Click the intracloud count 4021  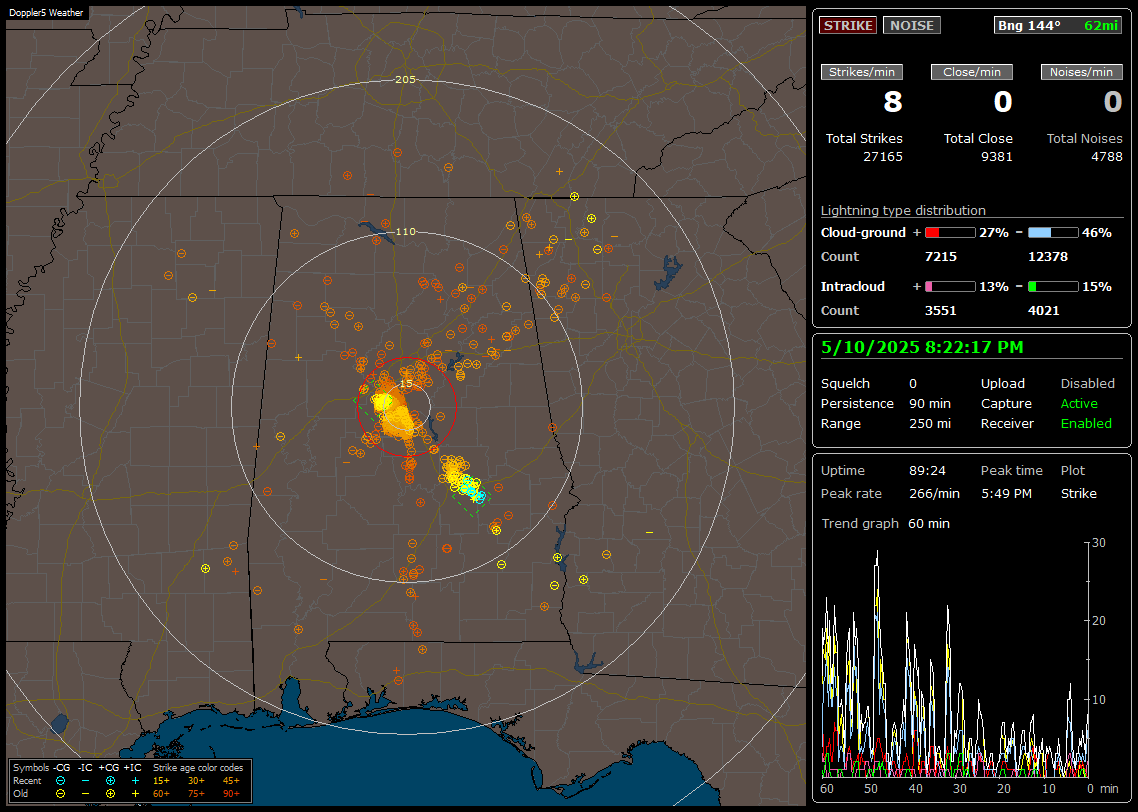pos(1044,311)
